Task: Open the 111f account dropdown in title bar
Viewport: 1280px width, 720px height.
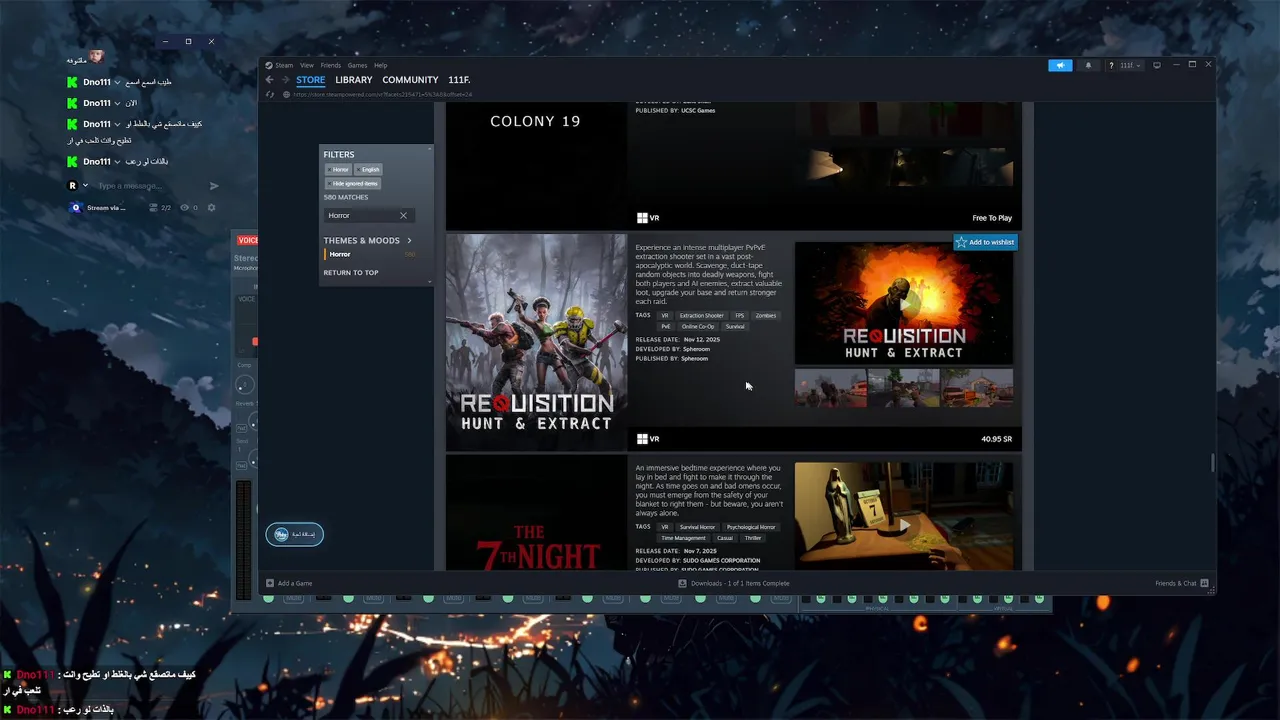Action: click(x=1130, y=65)
